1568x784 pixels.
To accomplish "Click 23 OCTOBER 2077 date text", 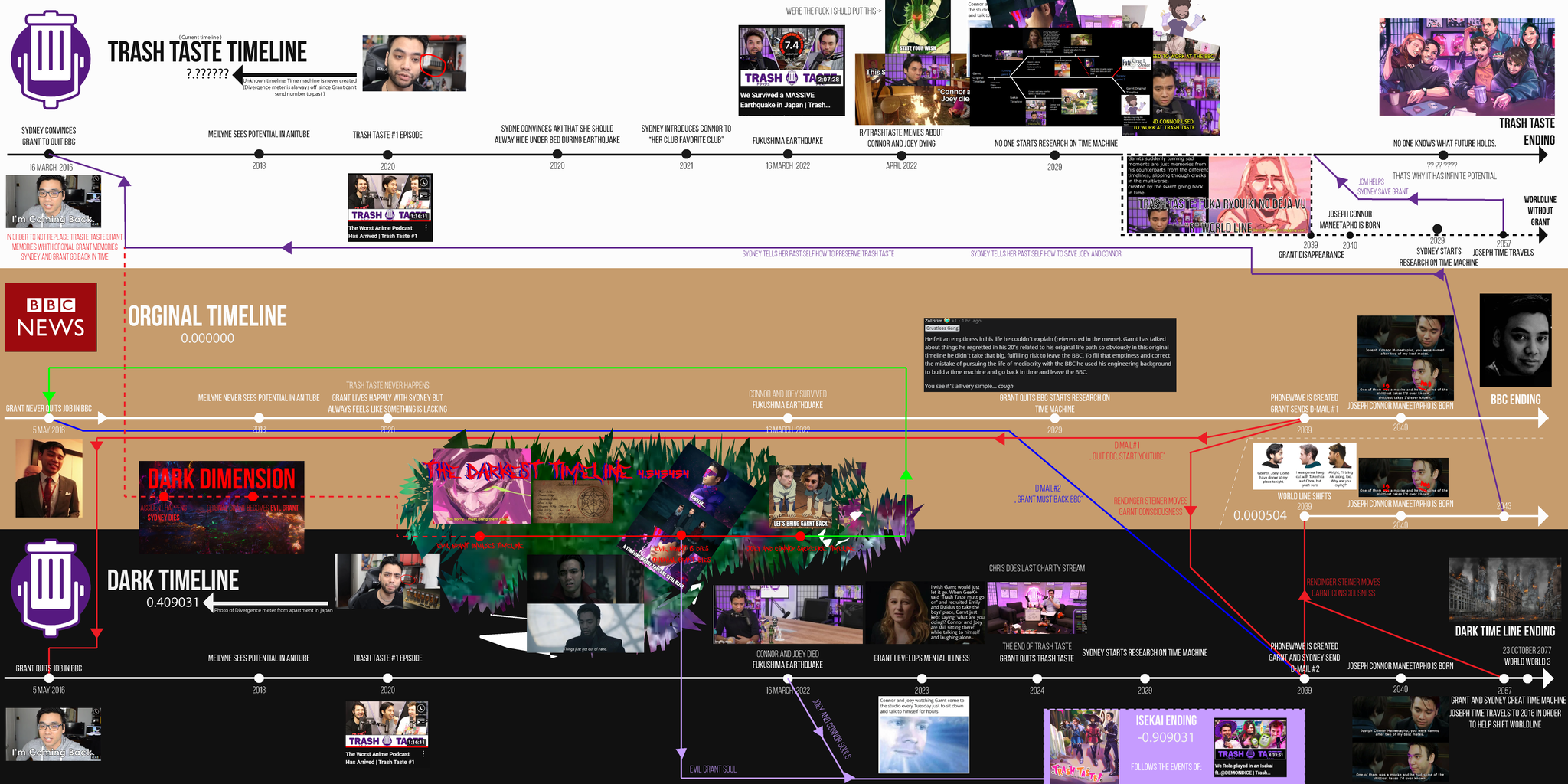I will click(1527, 651).
